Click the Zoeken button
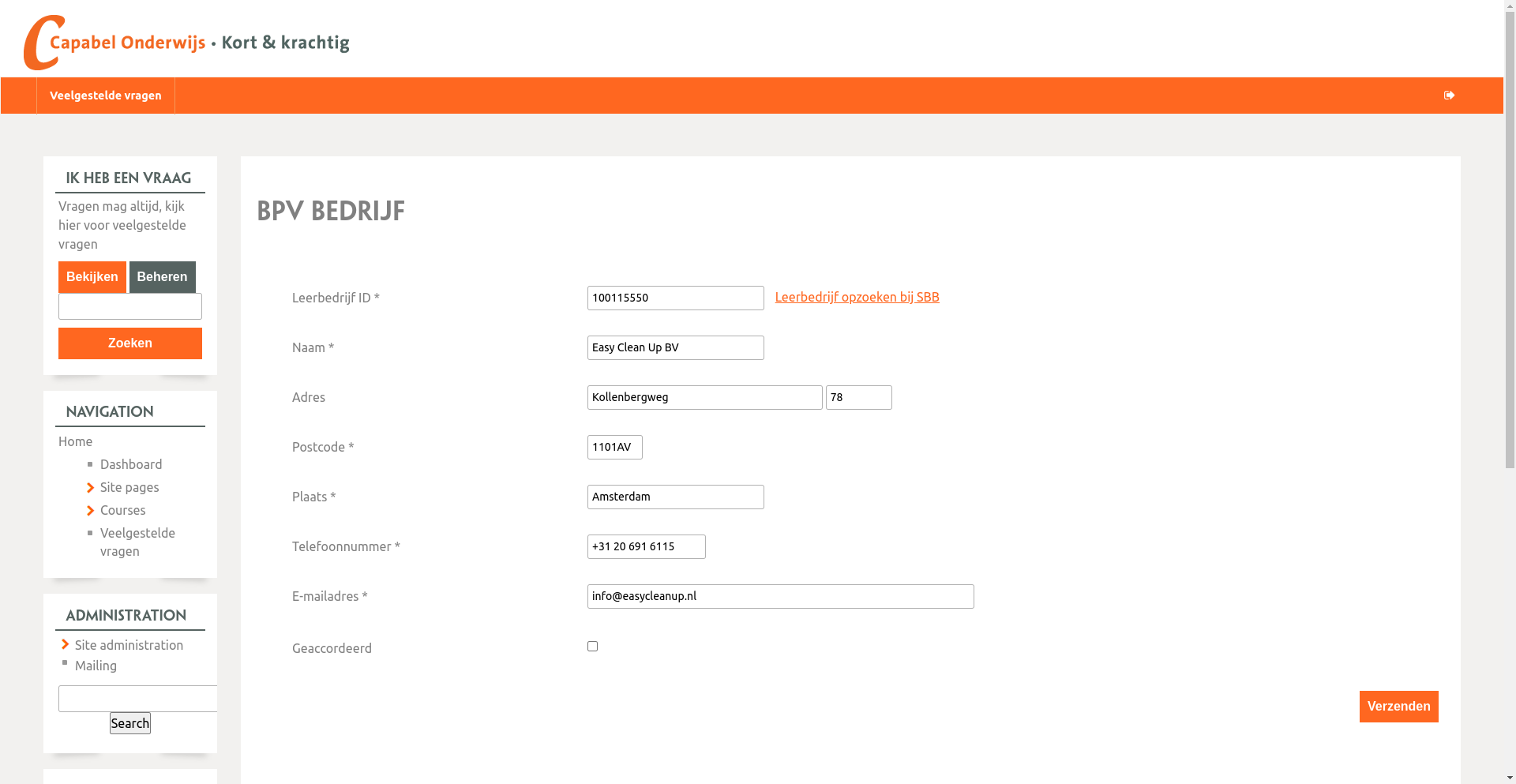 pyautogui.click(x=130, y=343)
